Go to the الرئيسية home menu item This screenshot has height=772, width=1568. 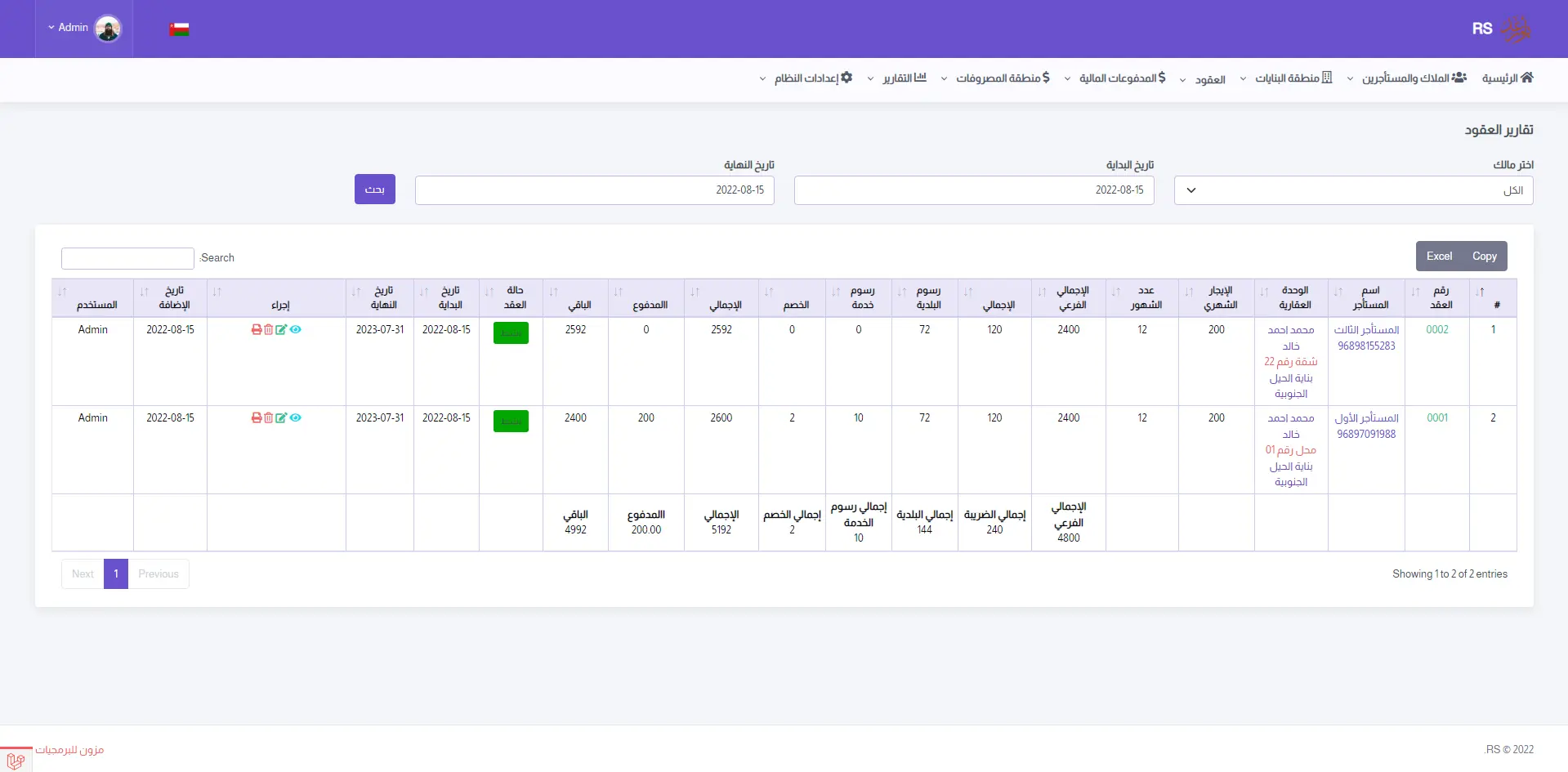point(1508,78)
